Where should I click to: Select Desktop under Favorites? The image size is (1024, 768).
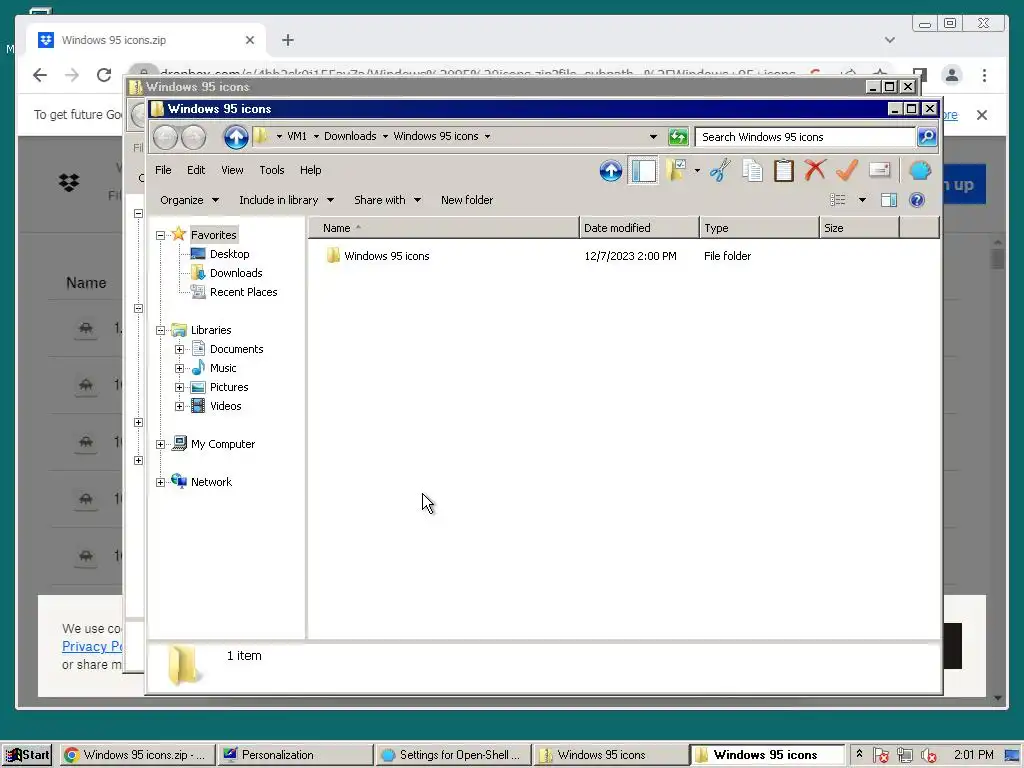point(229,254)
